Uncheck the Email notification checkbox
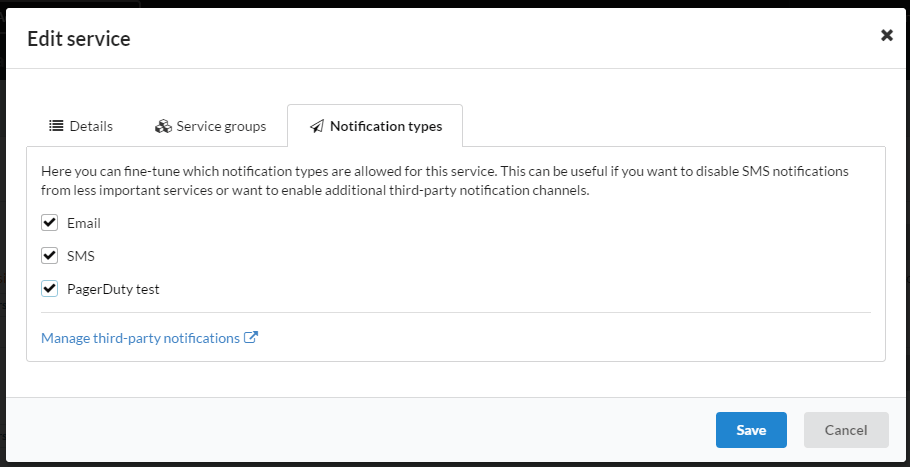 point(49,223)
